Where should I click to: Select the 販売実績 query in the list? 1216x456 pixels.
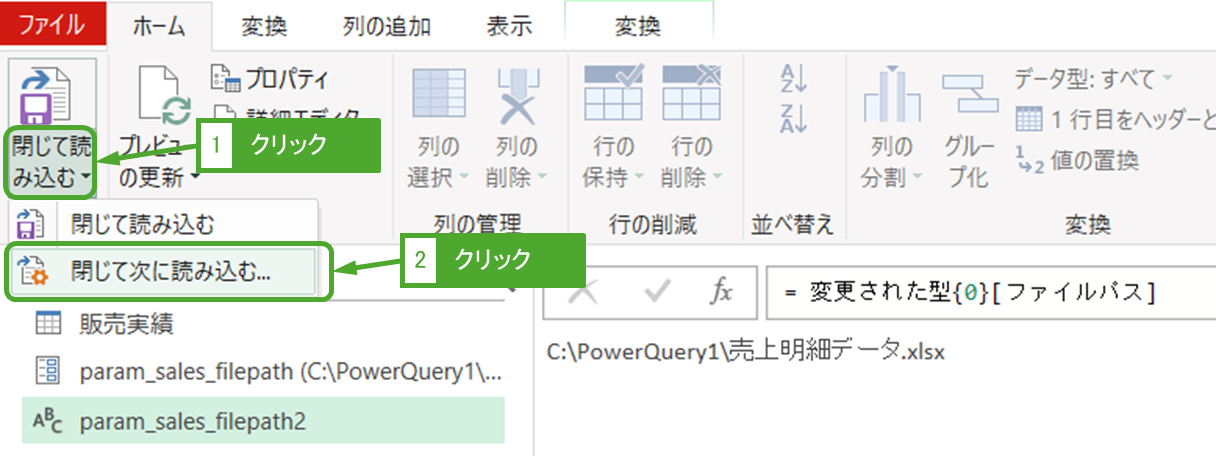tap(126, 324)
